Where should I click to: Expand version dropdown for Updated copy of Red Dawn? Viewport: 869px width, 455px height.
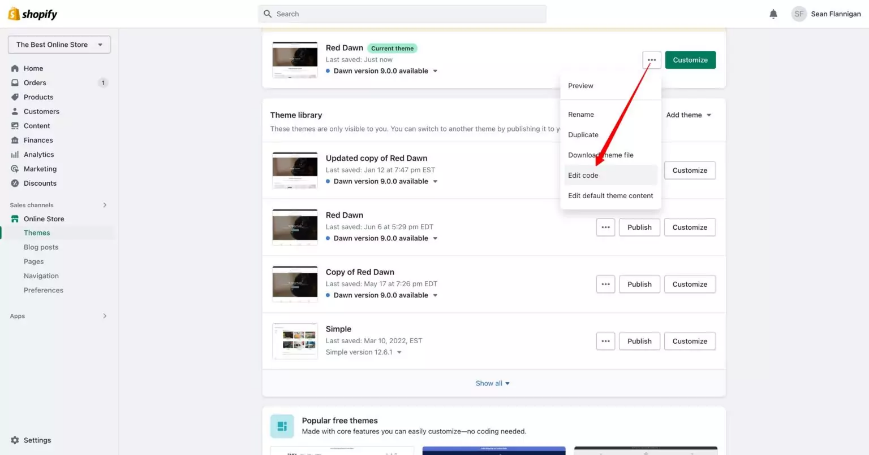[435, 181]
